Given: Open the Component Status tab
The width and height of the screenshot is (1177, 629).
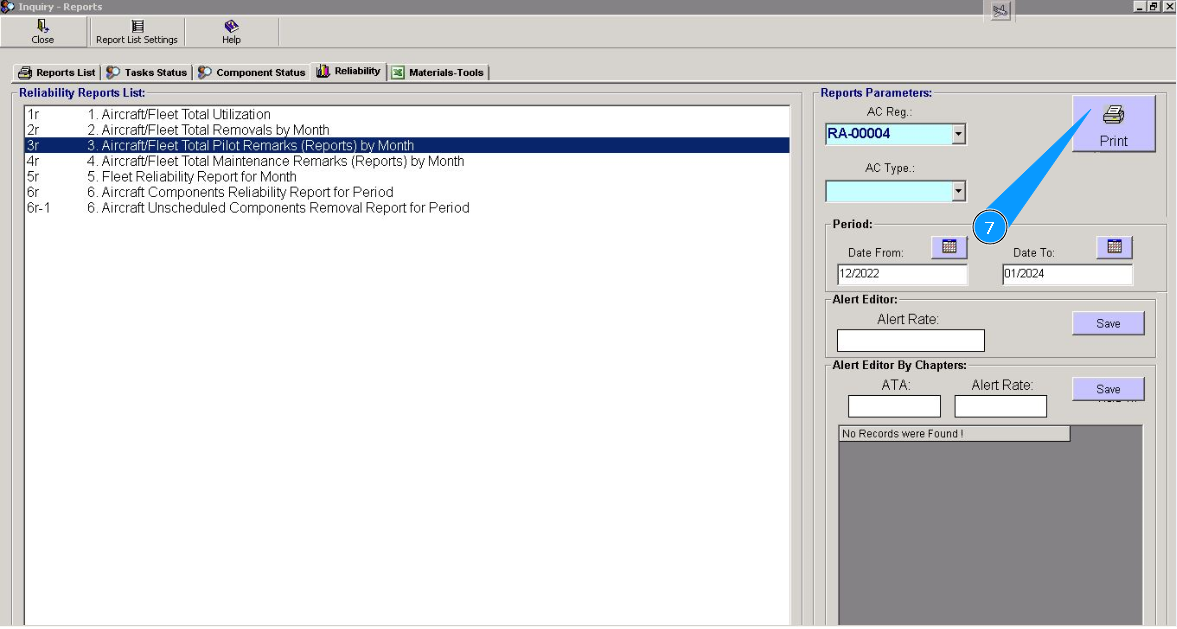Looking at the screenshot, I should pos(251,73).
